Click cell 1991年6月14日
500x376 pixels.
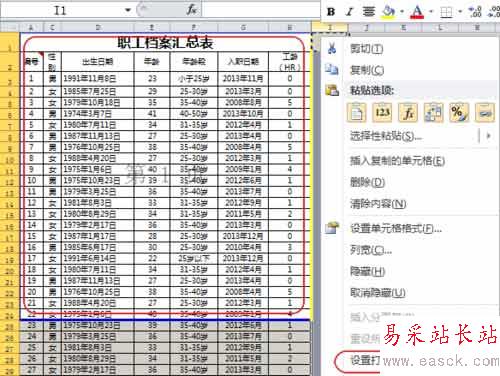click(x=98, y=258)
